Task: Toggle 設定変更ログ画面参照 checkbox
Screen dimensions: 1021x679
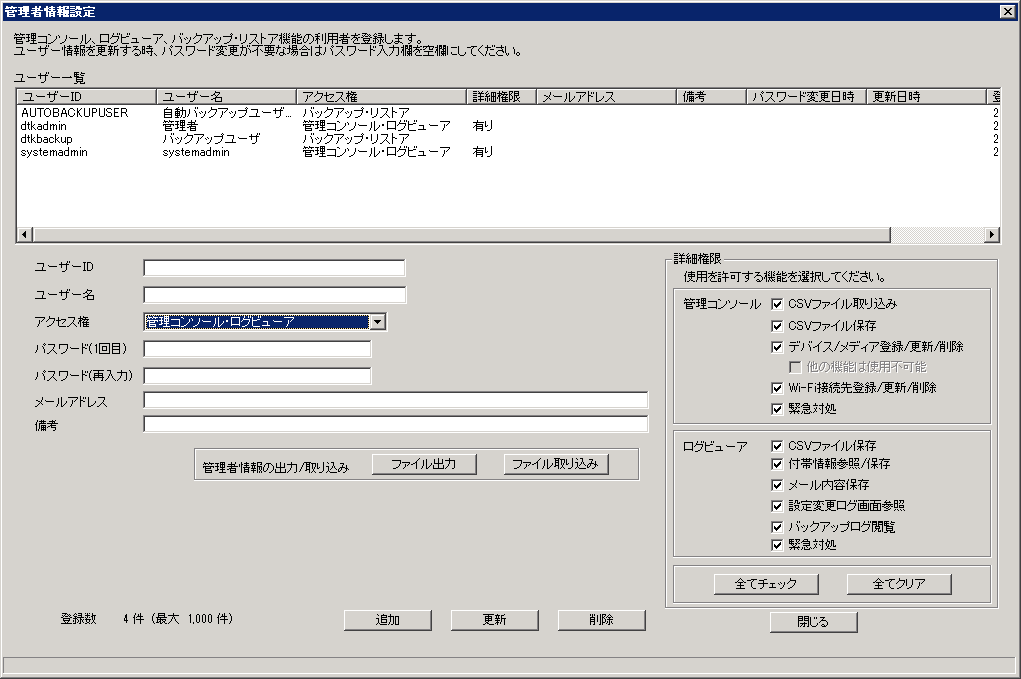Action: point(777,506)
